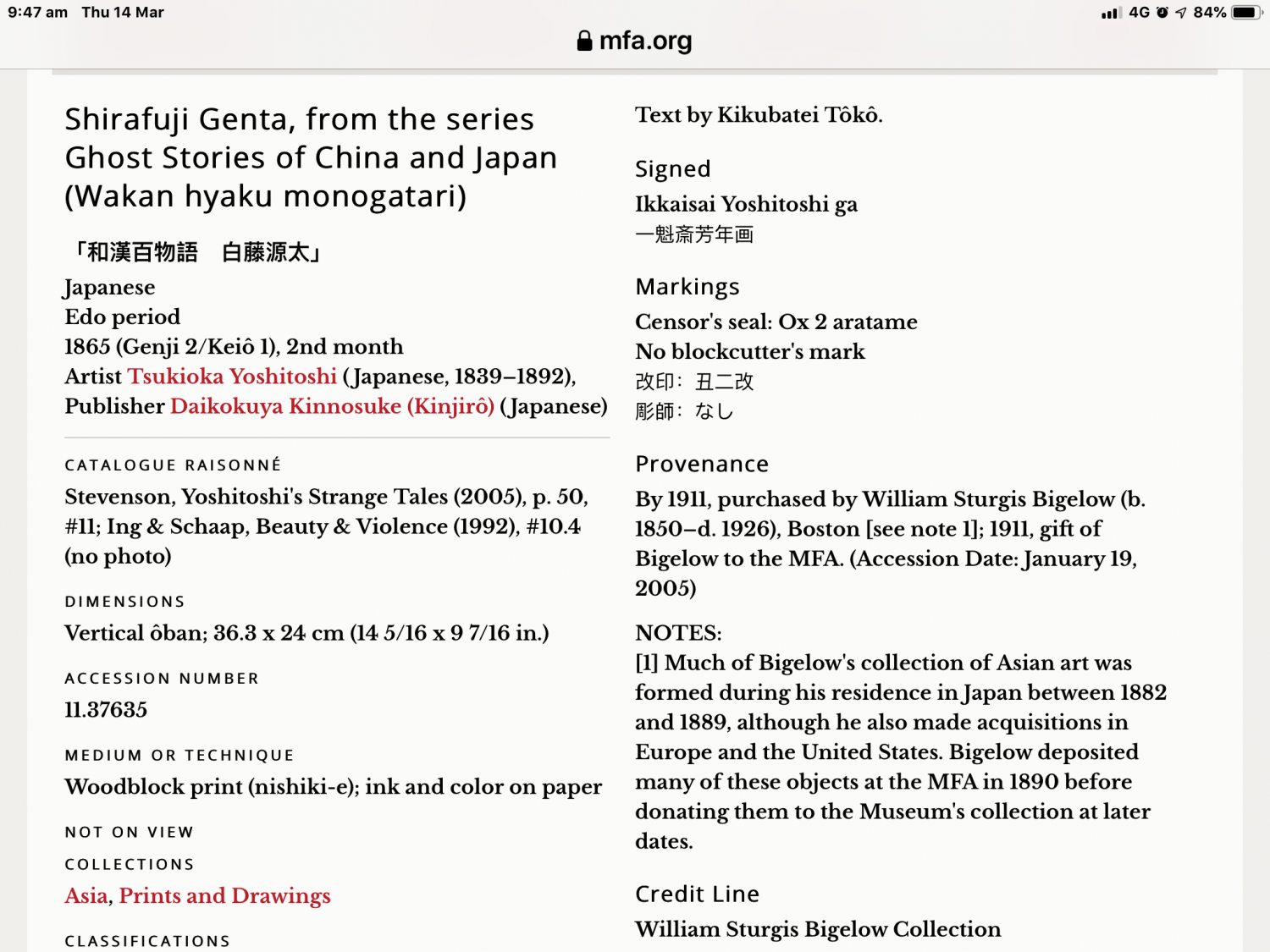Image resolution: width=1270 pixels, height=952 pixels.
Task: Tap the alarm clock status icon
Action: pyautogui.click(x=1162, y=13)
